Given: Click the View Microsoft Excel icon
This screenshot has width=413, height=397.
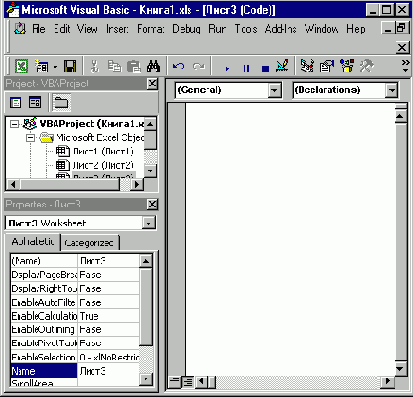Looking at the screenshot, I should [22, 66].
